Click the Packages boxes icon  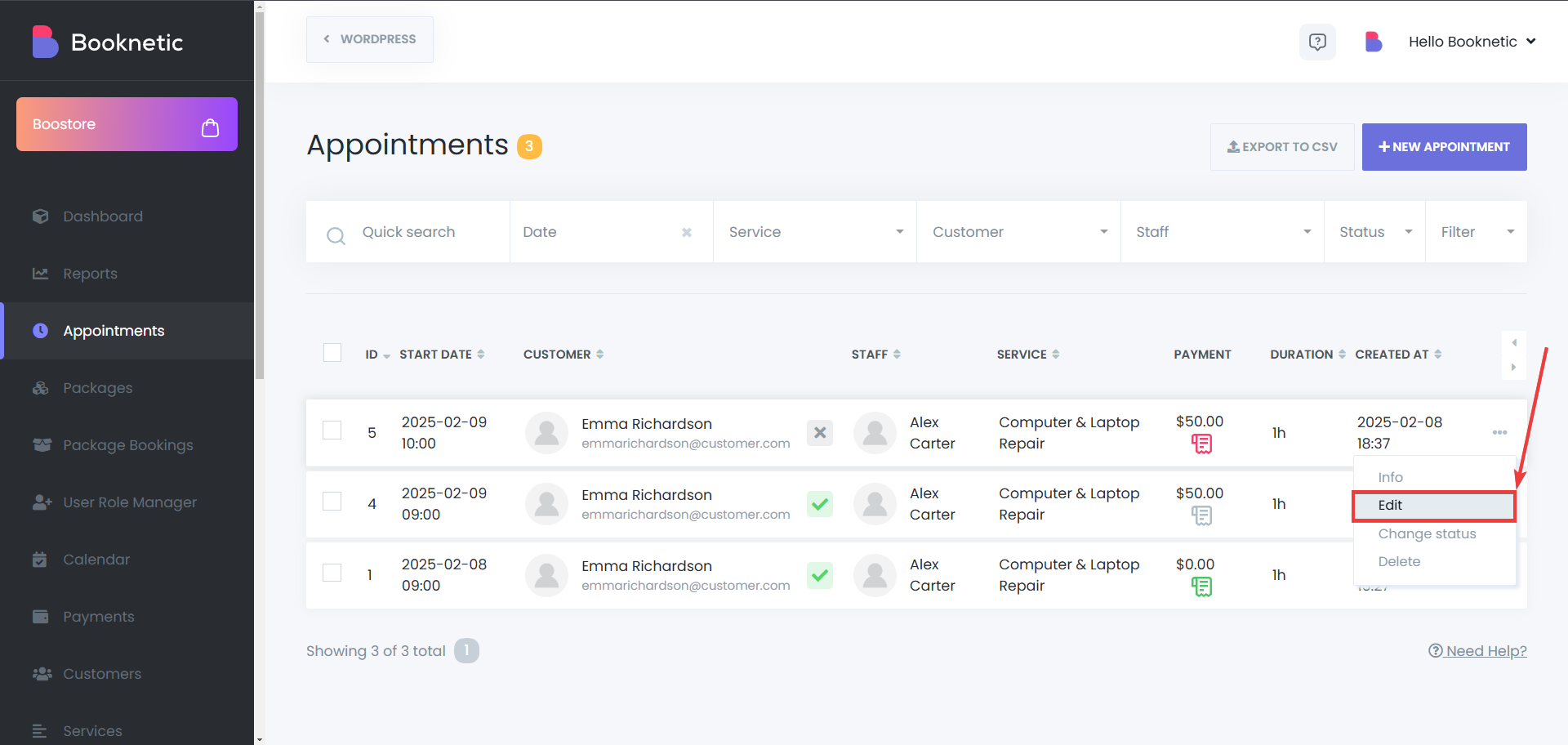point(40,388)
